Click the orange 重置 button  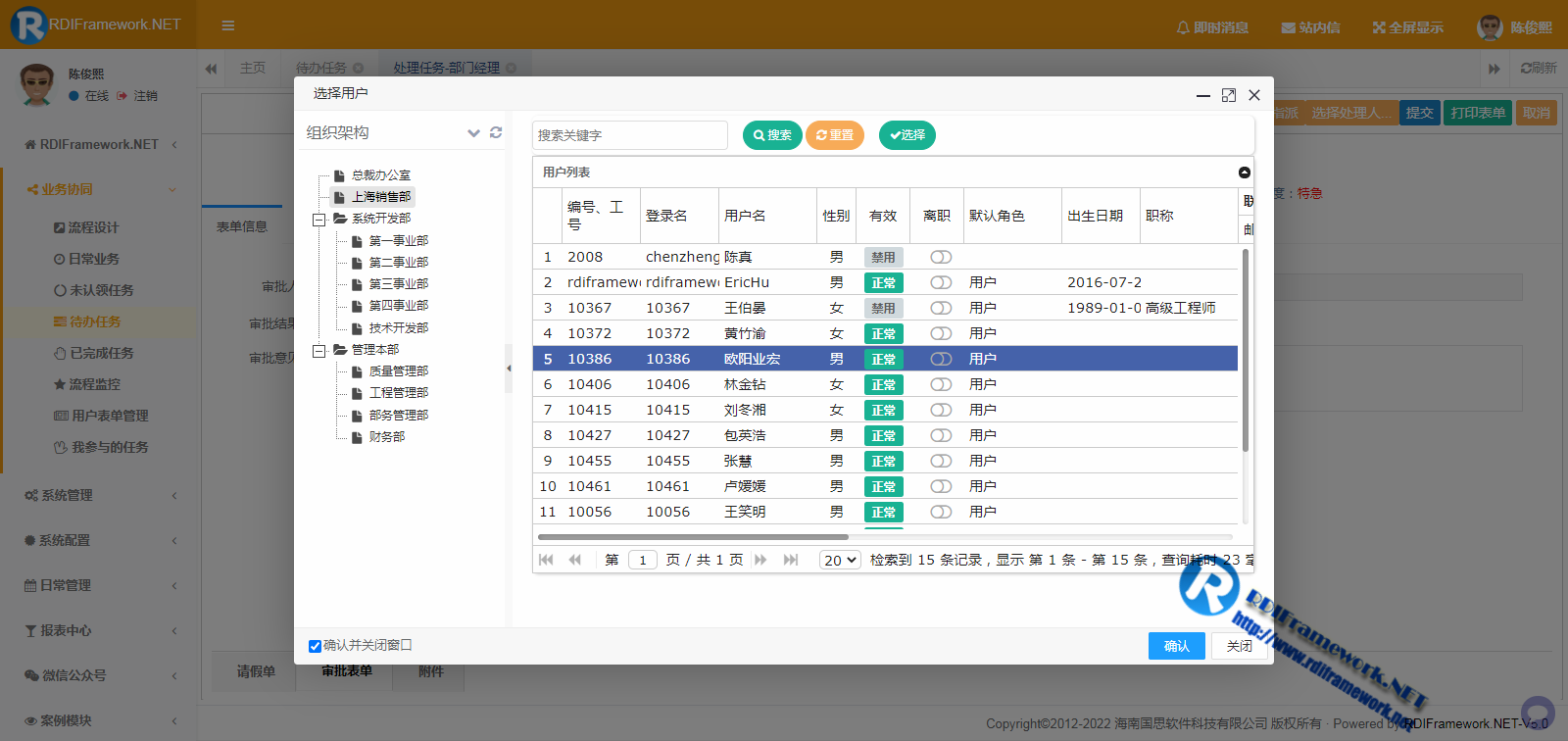[x=834, y=135]
